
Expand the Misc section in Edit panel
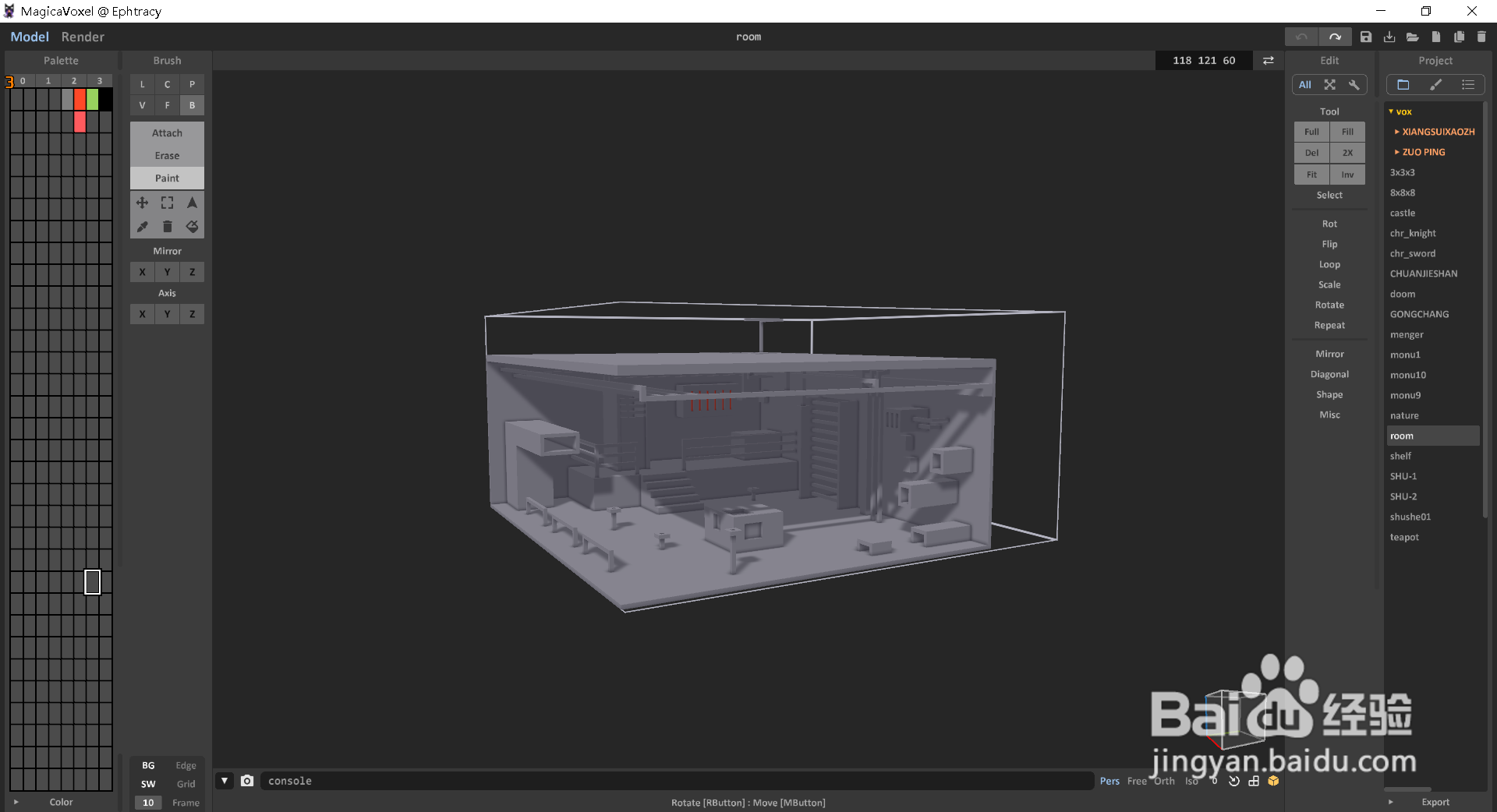(x=1329, y=415)
